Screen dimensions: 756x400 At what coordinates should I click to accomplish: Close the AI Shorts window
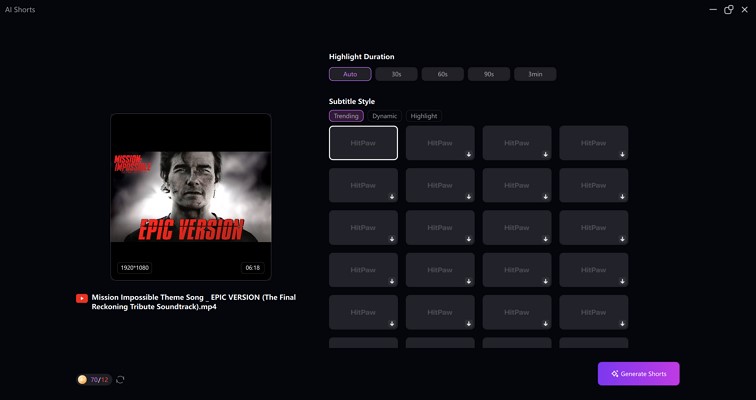(744, 10)
